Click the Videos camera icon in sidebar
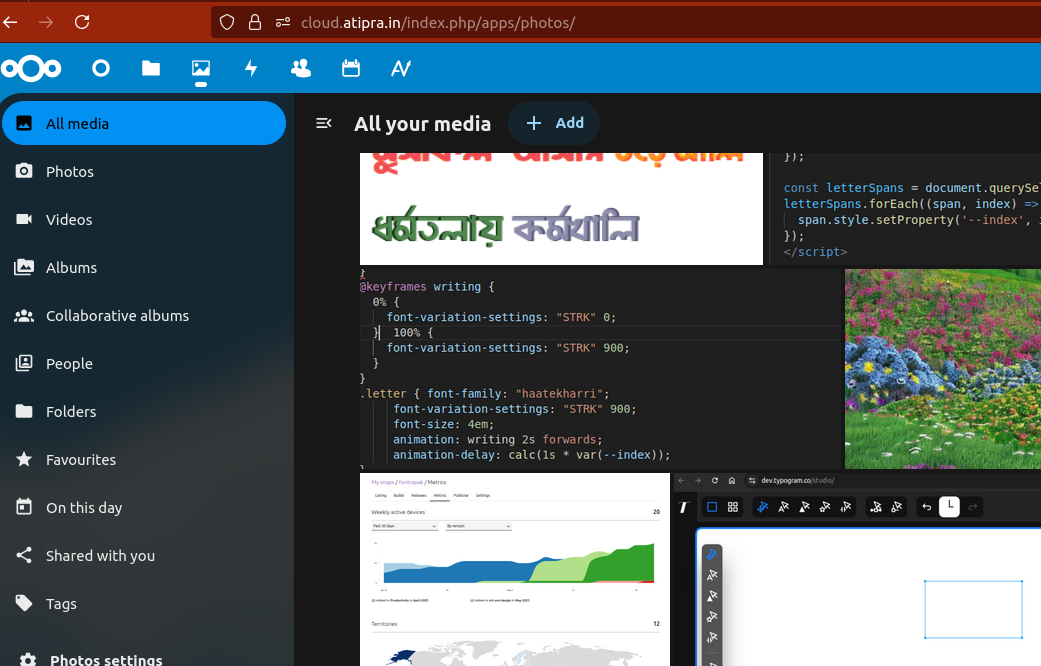The height and width of the screenshot is (666, 1041). point(24,219)
